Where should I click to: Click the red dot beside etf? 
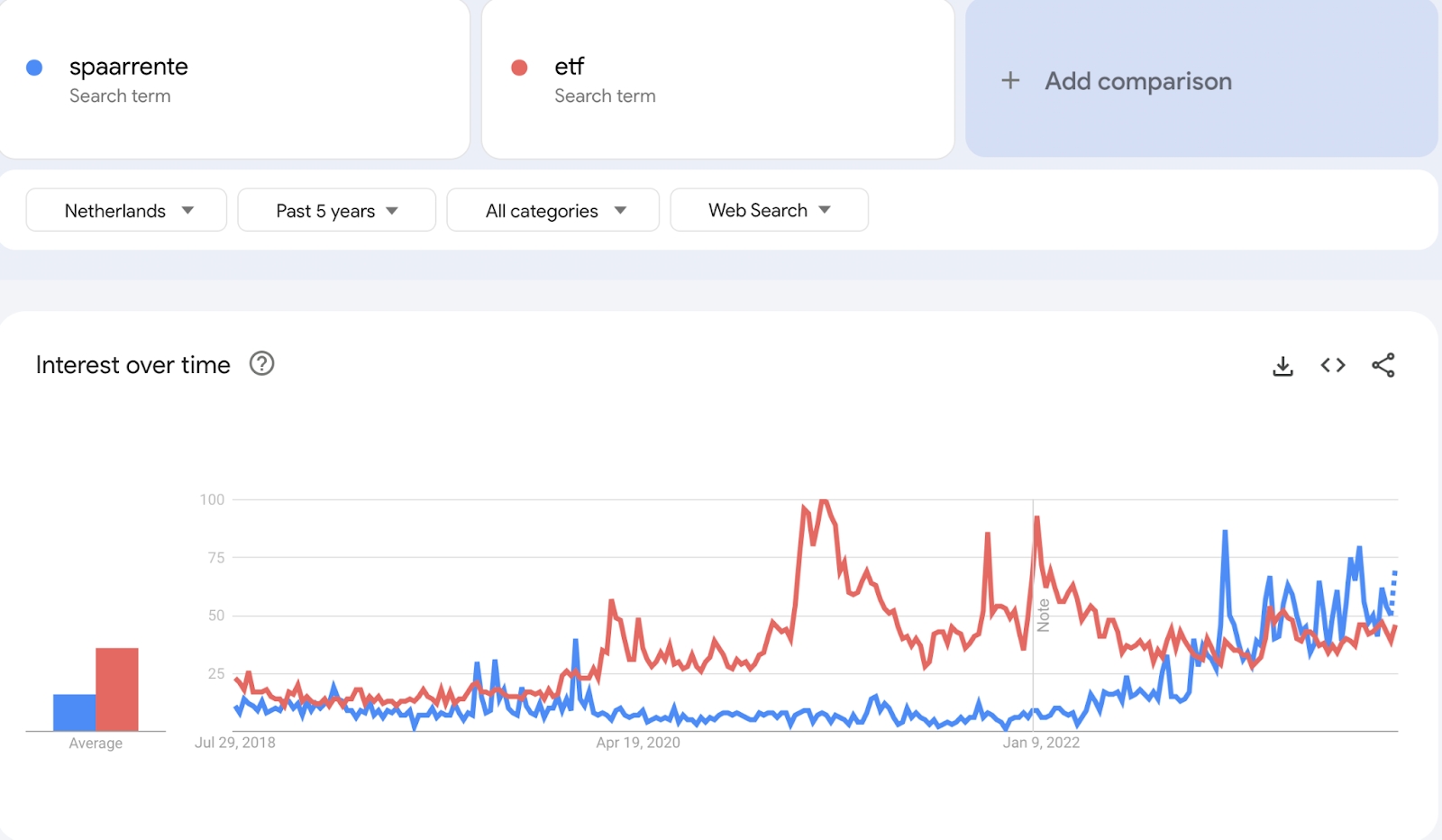pyautogui.click(x=519, y=68)
